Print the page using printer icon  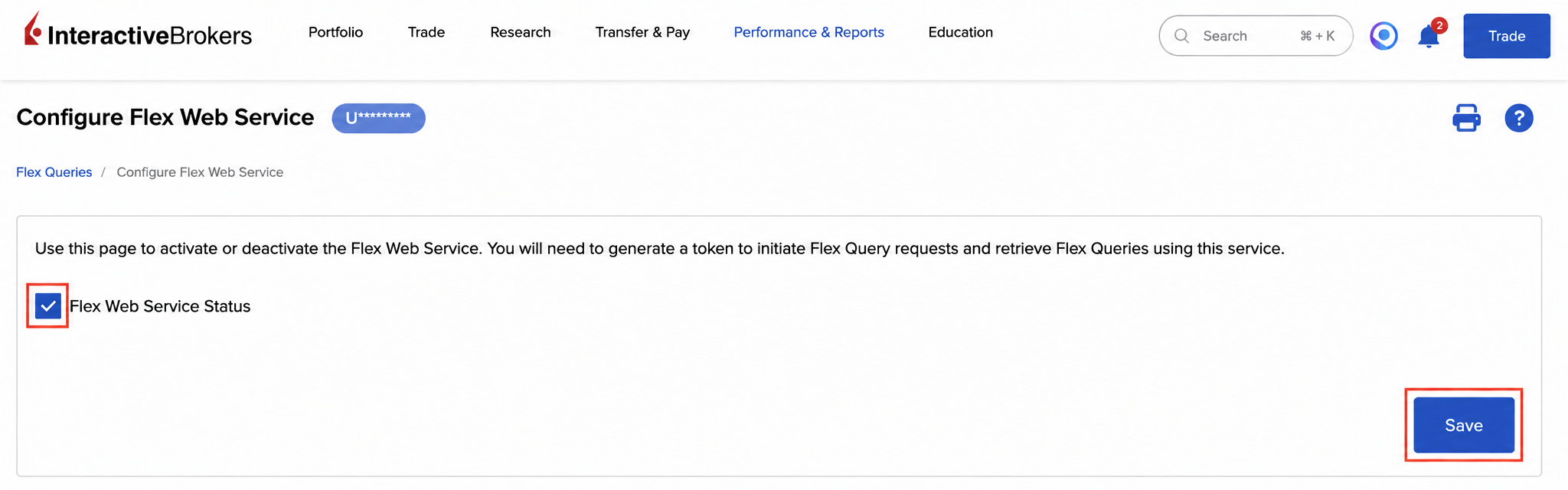tap(1466, 118)
